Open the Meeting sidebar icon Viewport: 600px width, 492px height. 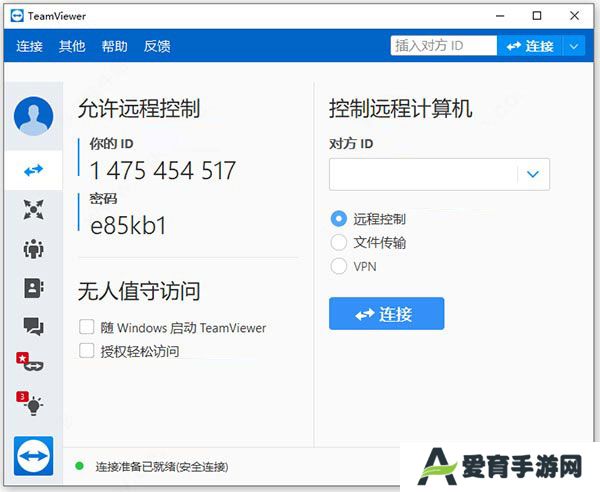(34, 249)
